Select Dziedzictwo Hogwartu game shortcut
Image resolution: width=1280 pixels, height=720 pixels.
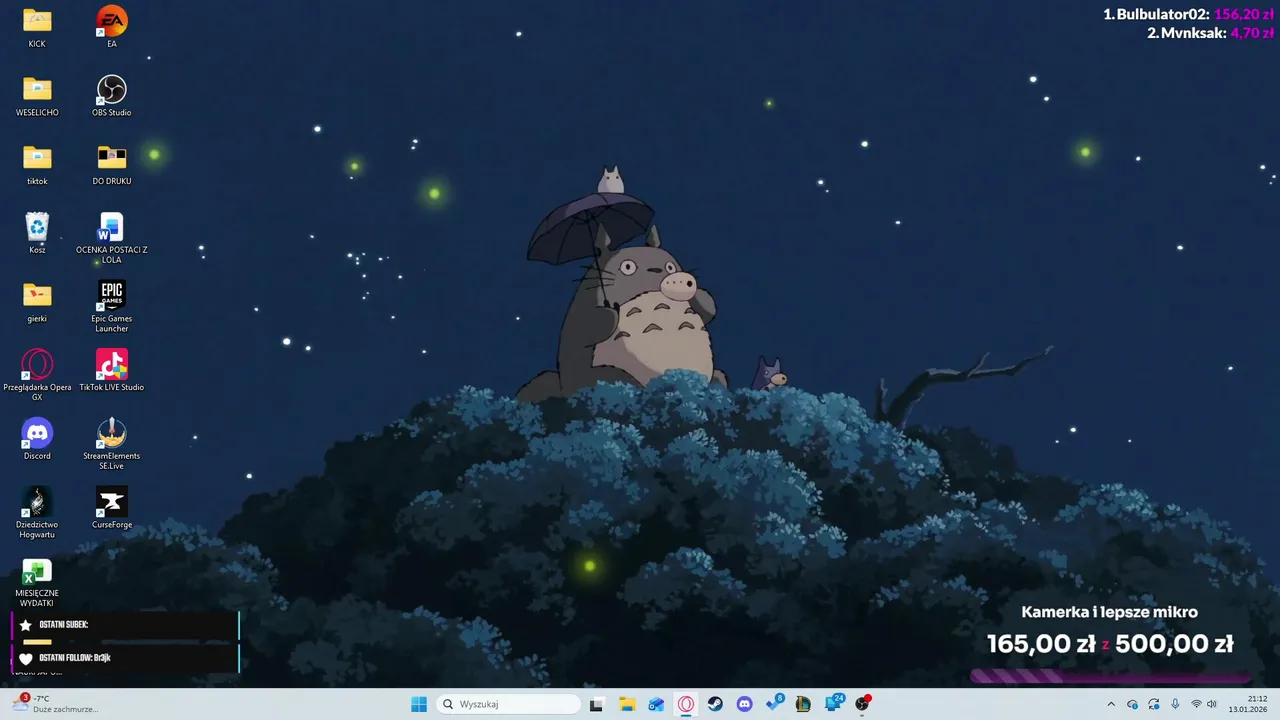click(37, 512)
